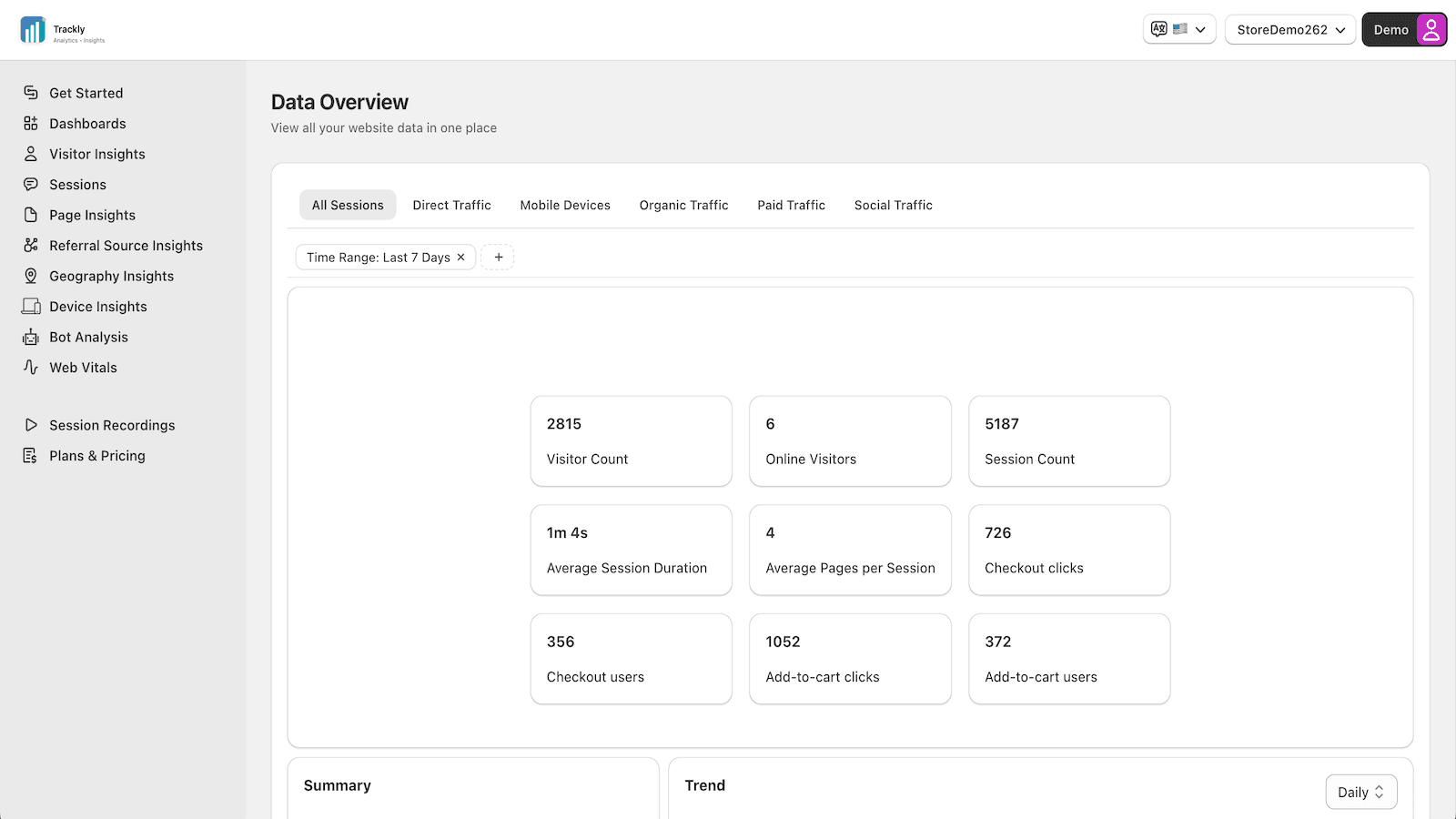Add a new filter with plus button
Screen dimensions: 1456x819
(x=498, y=258)
